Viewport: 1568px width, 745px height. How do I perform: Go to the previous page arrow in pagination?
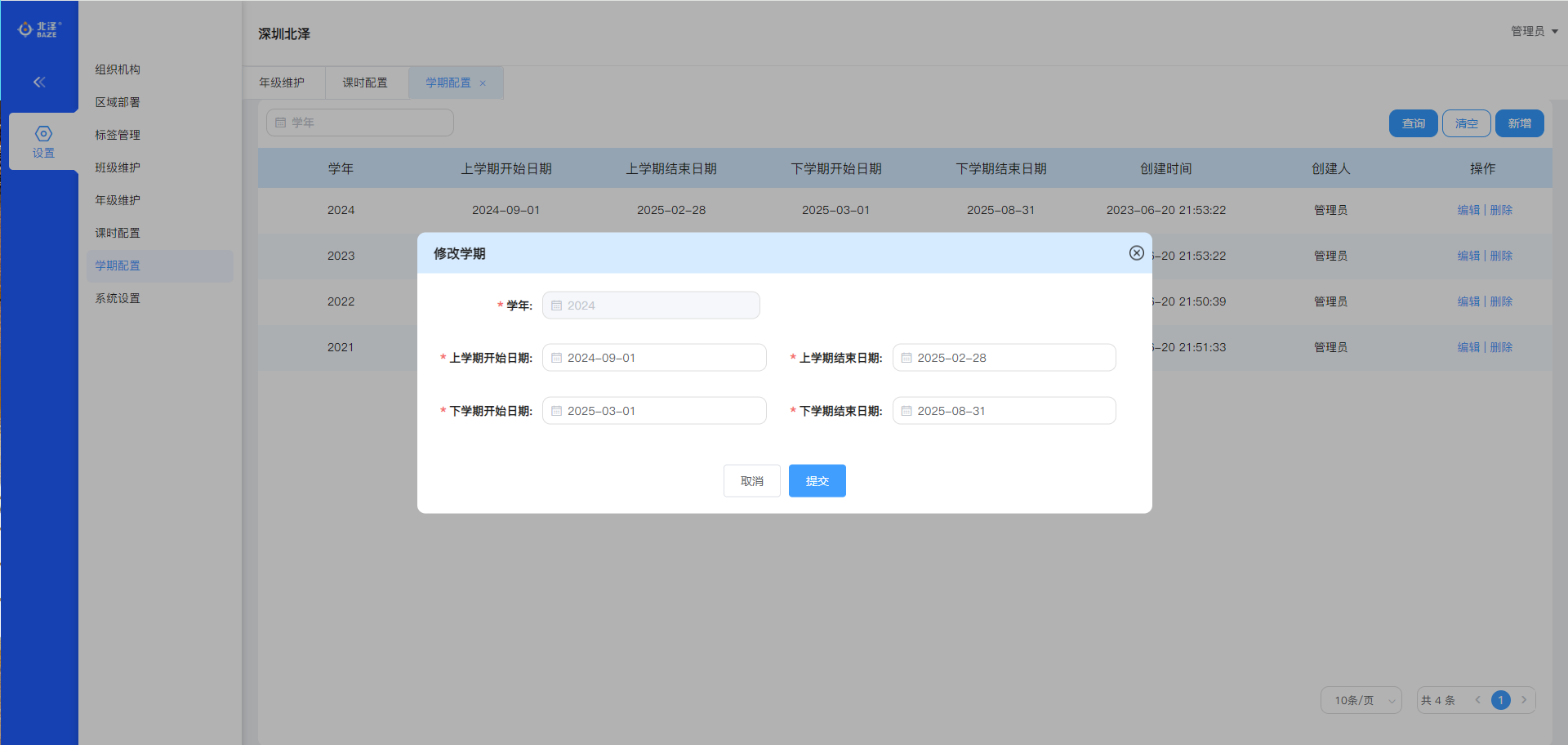click(1477, 700)
